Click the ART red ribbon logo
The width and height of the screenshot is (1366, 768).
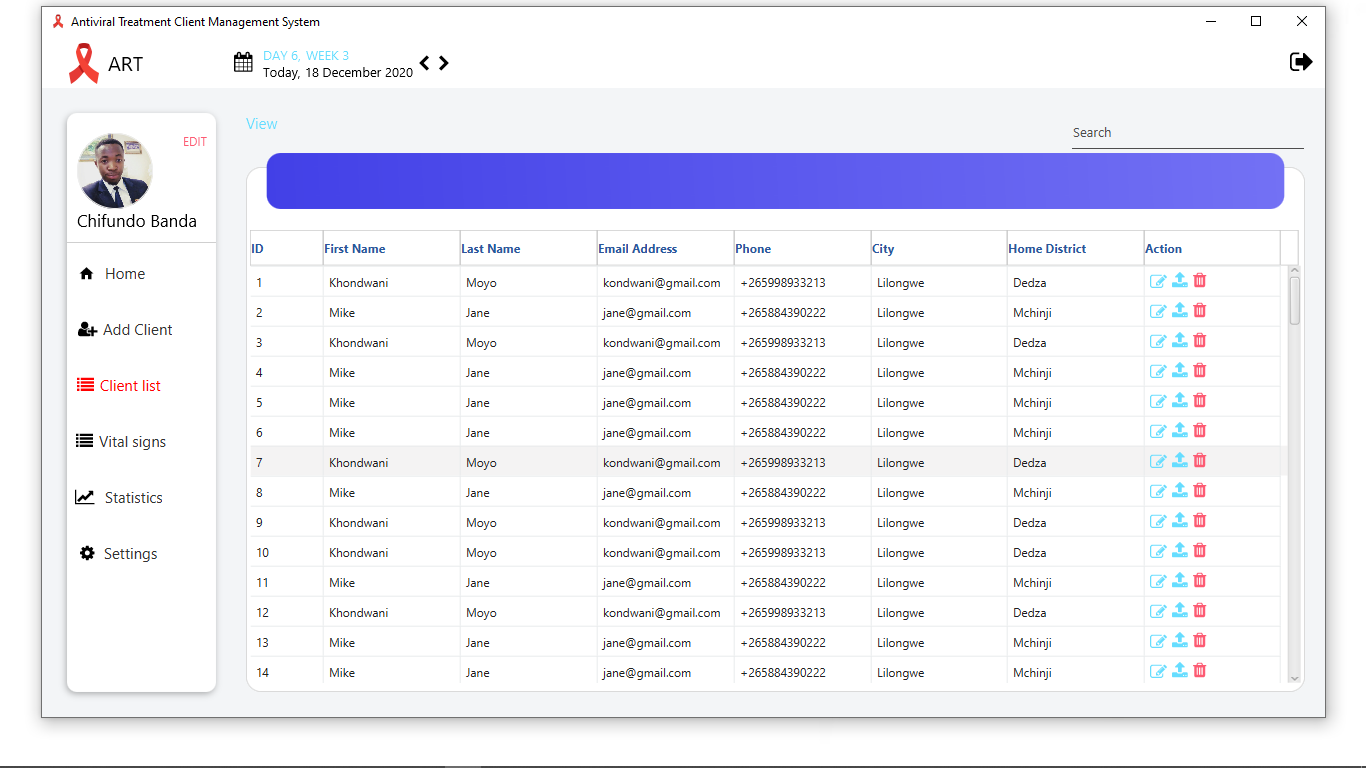[x=84, y=62]
